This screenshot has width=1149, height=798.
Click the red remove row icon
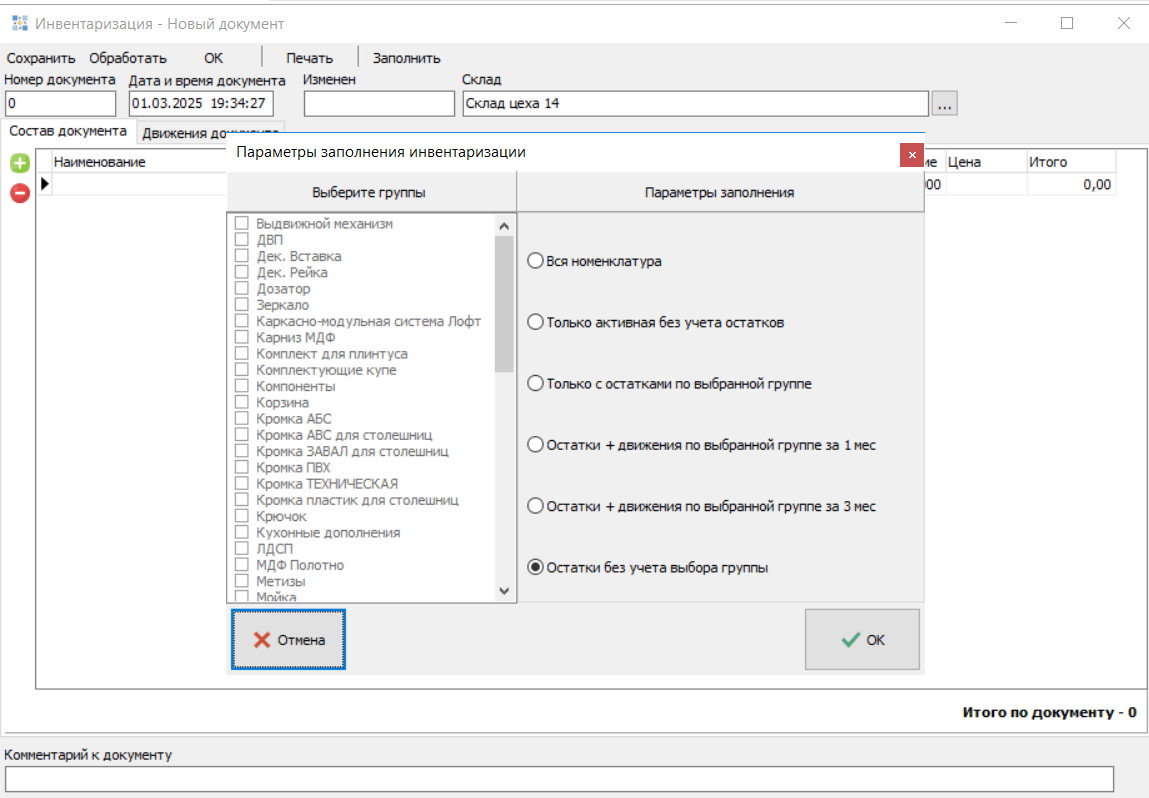(x=19, y=193)
